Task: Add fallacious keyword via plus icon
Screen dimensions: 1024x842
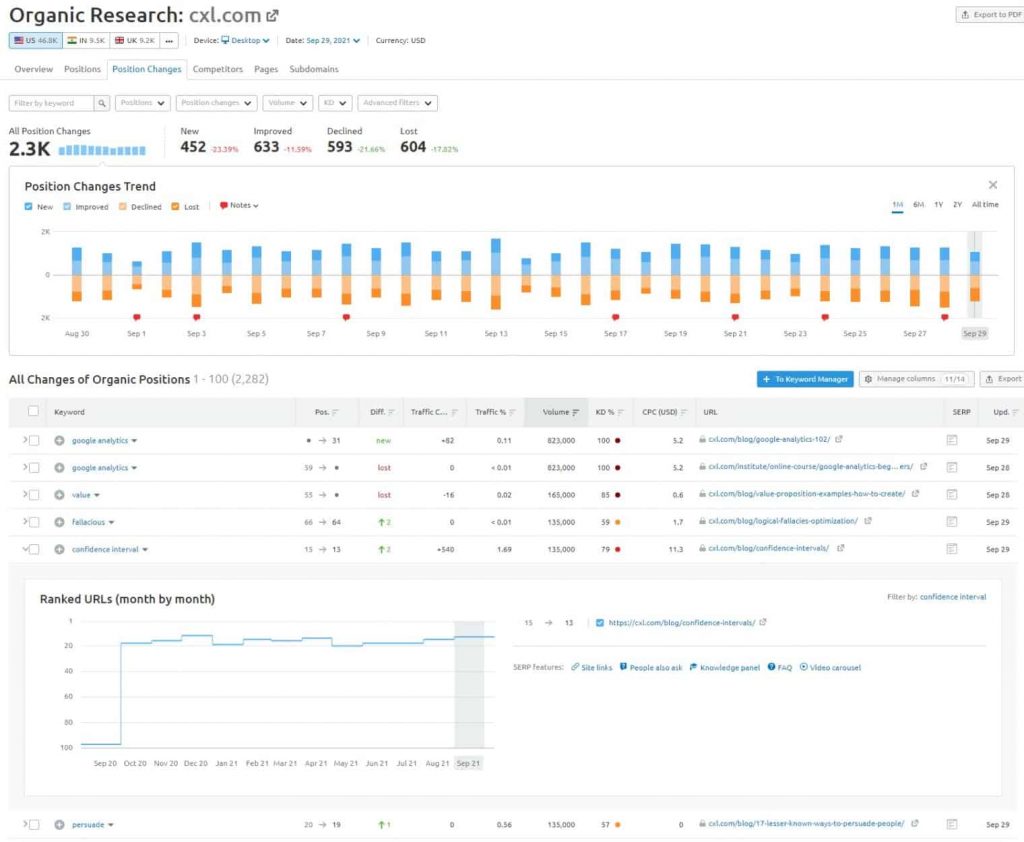Action: 59,523
